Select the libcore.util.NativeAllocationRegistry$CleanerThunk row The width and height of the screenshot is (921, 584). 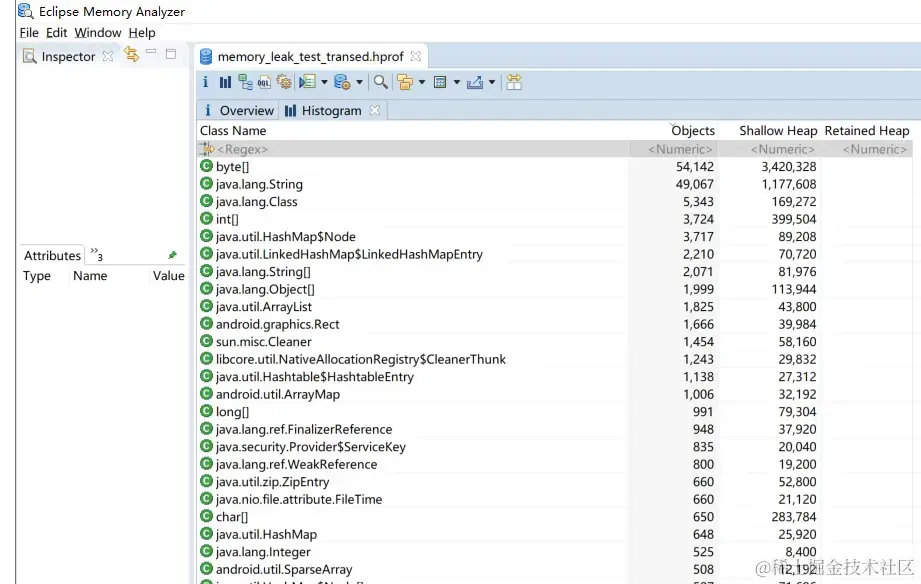pos(555,359)
